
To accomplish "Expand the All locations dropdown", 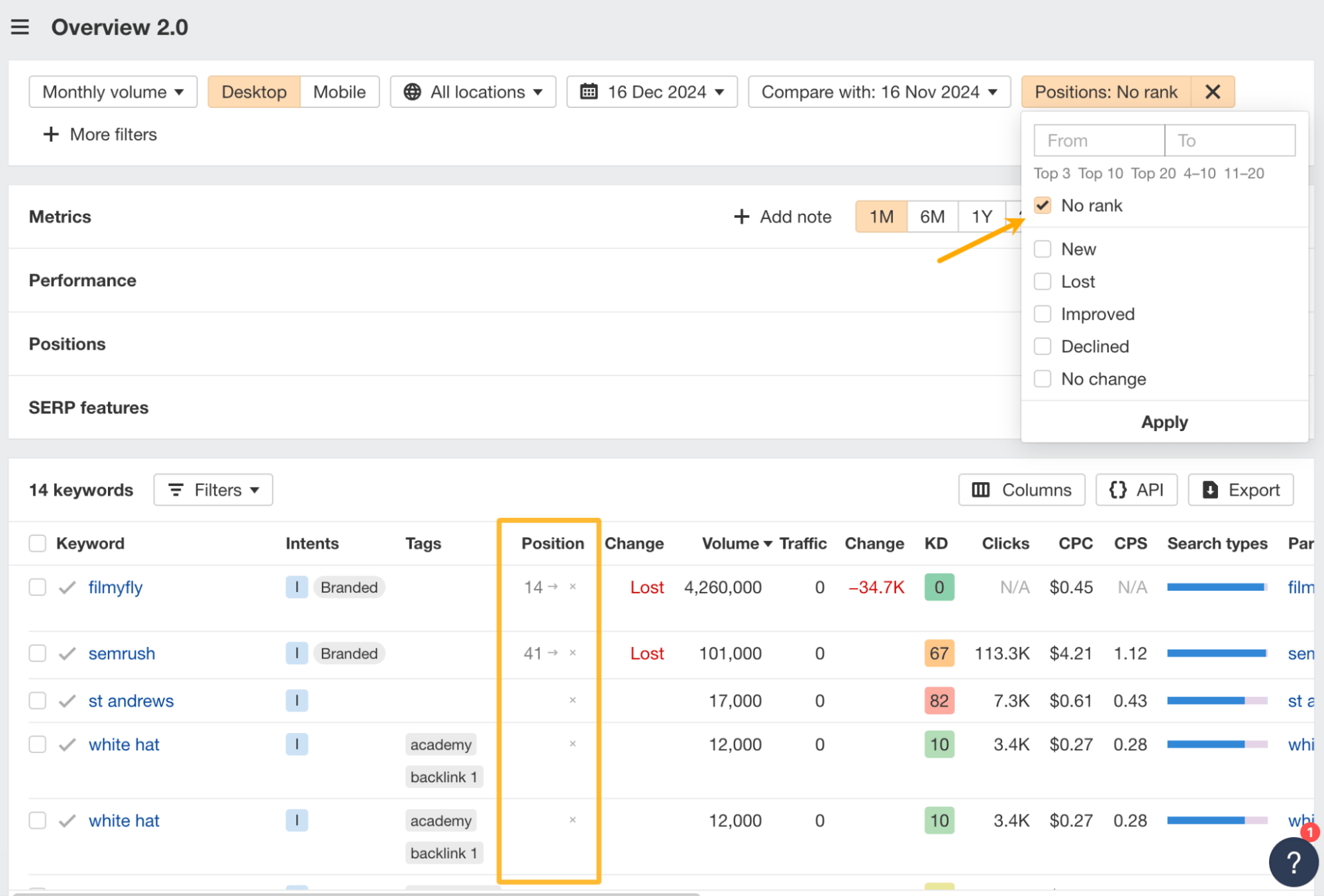I will pos(473,91).
